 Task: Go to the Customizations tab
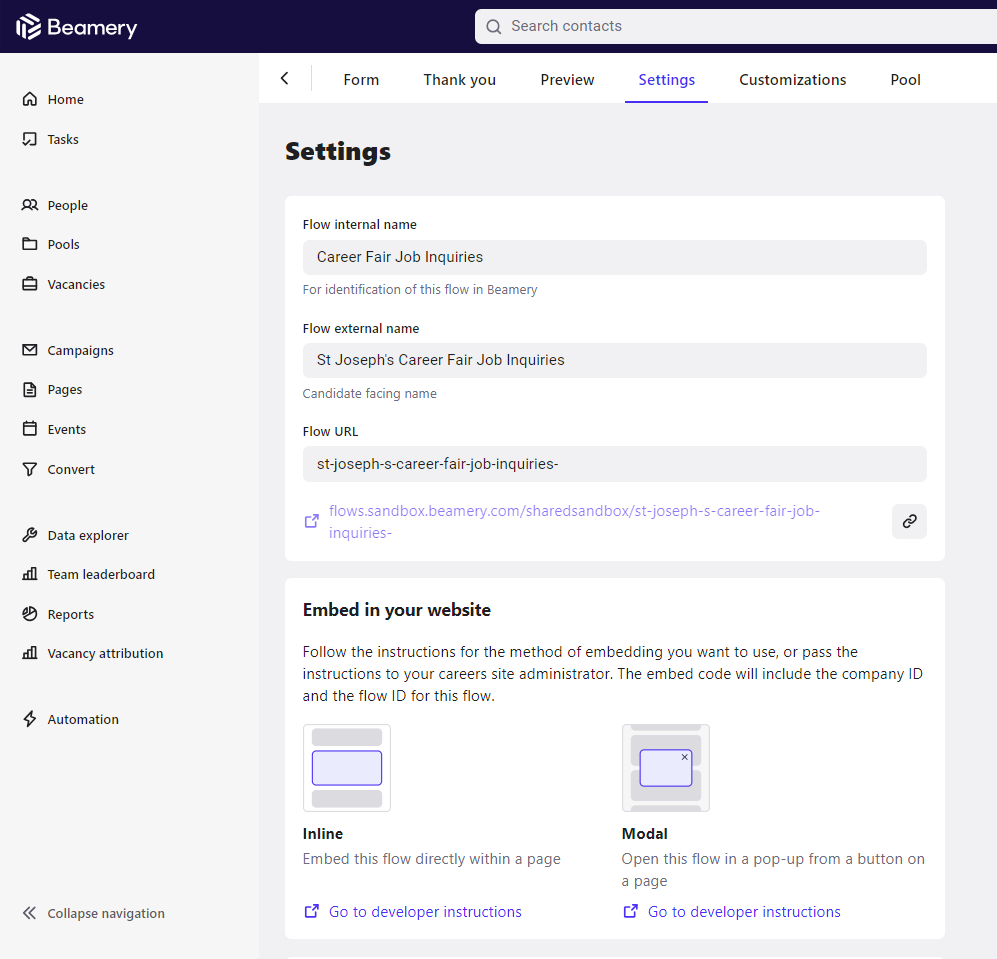[792, 80]
